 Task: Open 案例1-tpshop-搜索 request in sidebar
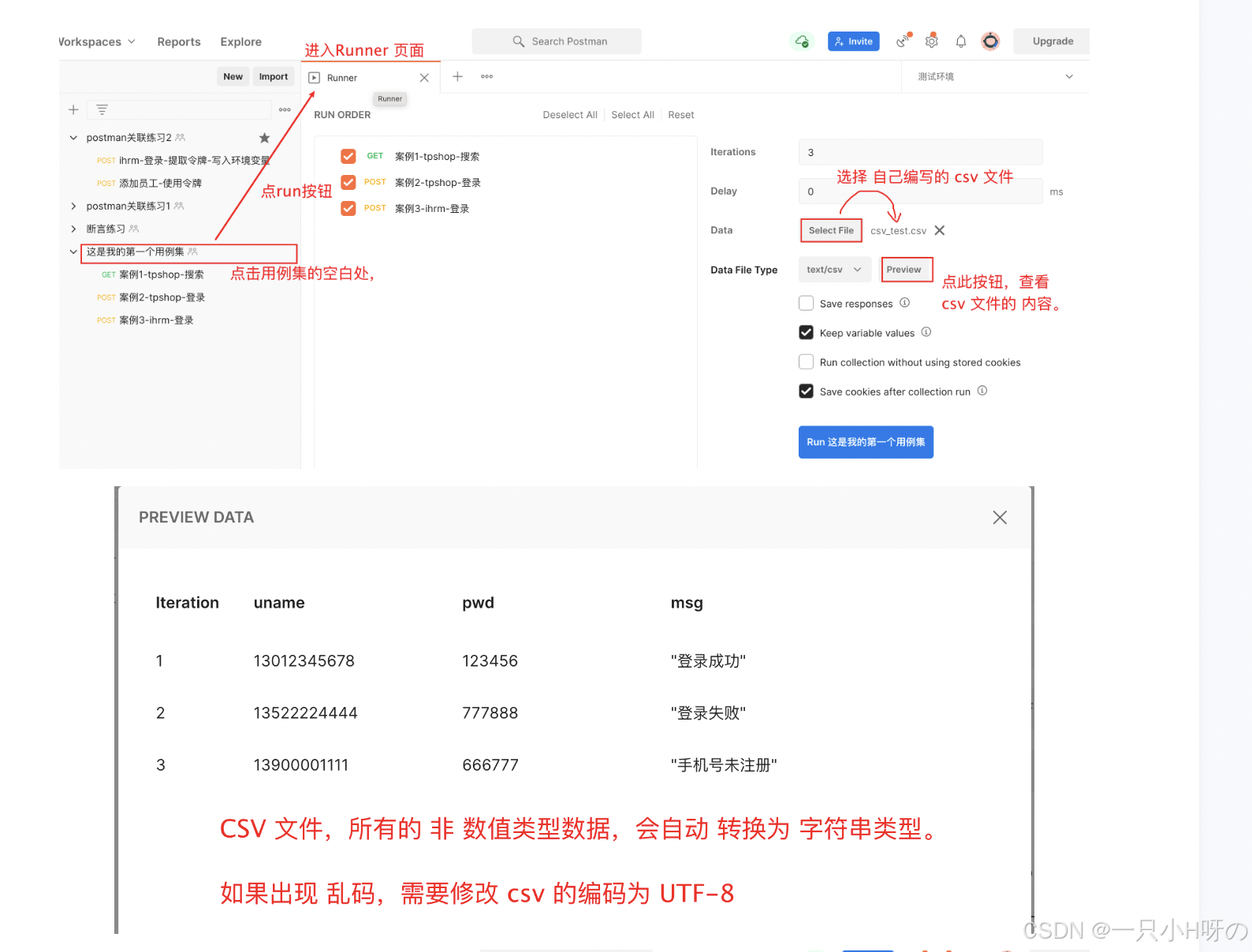(x=153, y=275)
